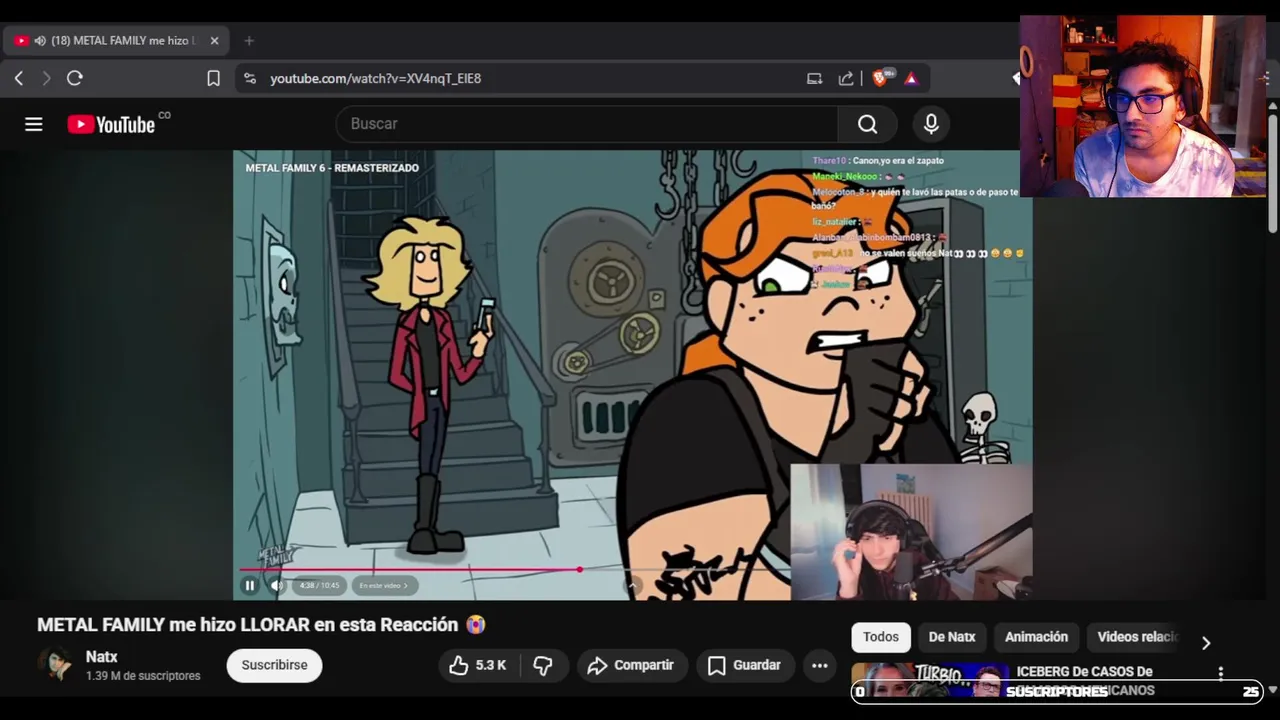Pause the video

click(x=250, y=585)
